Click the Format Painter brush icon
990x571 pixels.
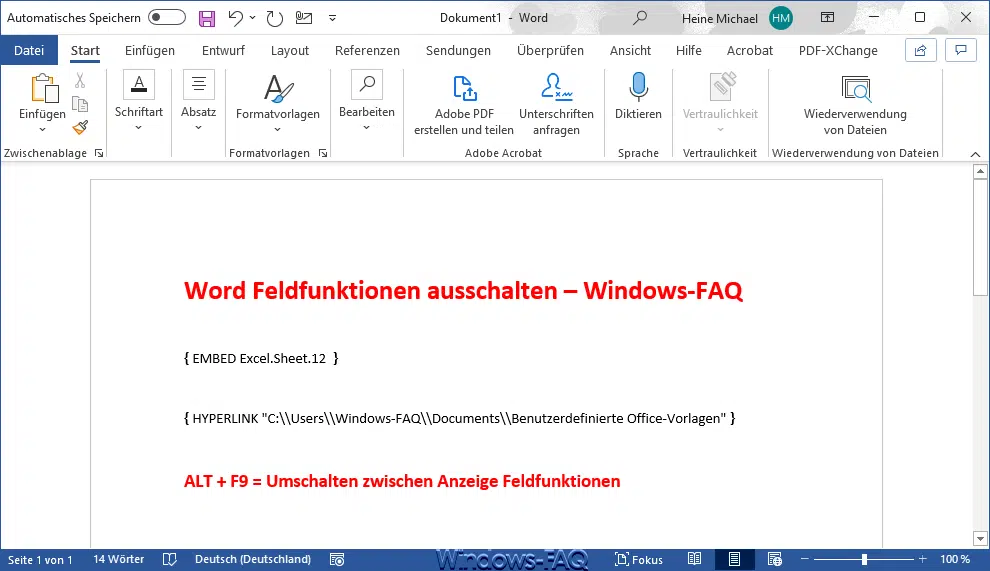(x=80, y=127)
